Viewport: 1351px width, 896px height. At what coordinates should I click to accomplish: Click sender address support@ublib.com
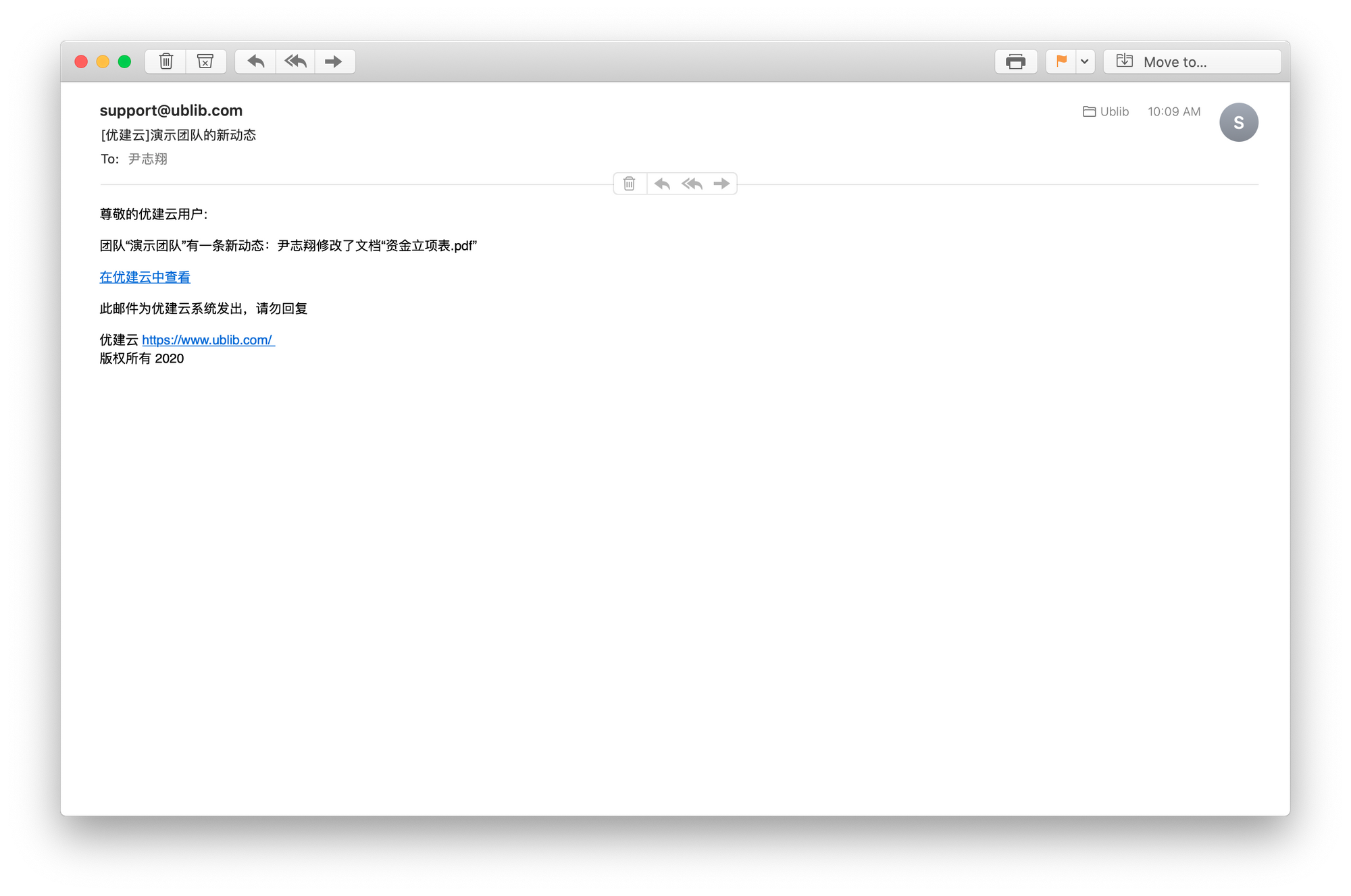[171, 111]
